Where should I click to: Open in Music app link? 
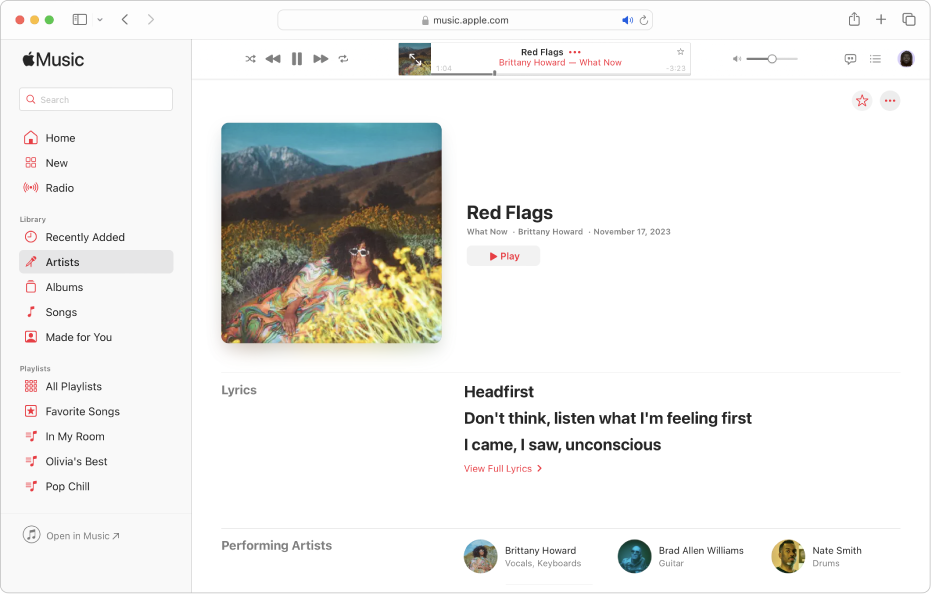click(x=71, y=535)
